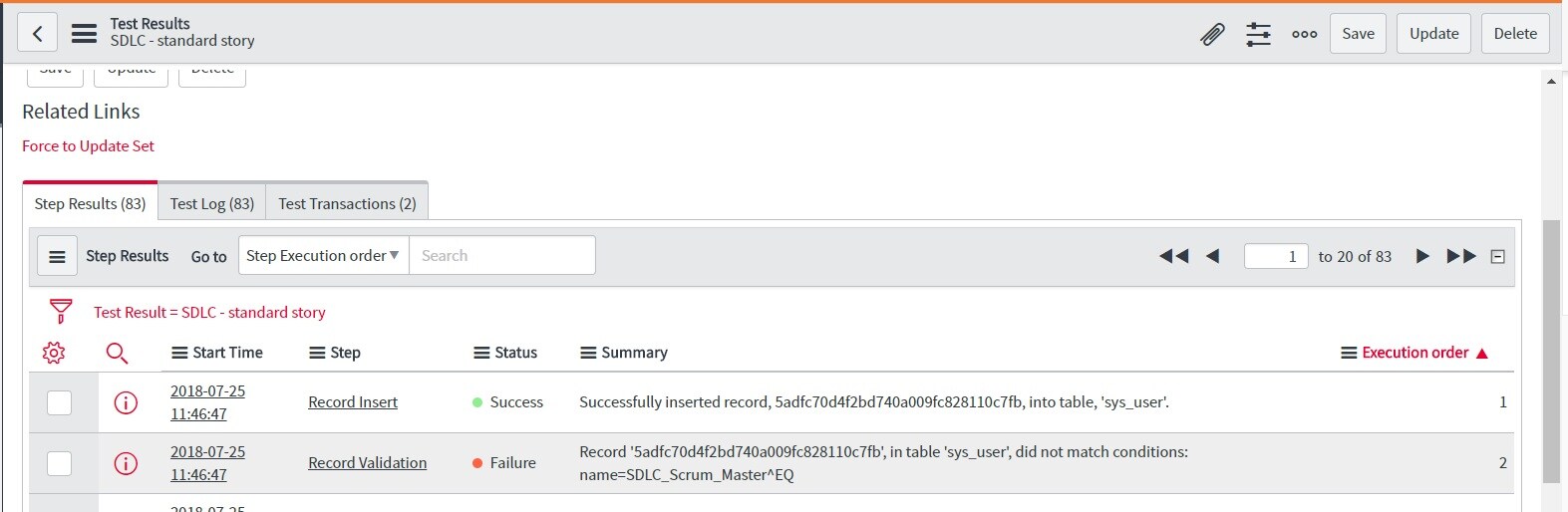This screenshot has height=512, width=1568.
Task: Open info icon for Record Insert row
Action: pyautogui.click(x=126, y=402)
